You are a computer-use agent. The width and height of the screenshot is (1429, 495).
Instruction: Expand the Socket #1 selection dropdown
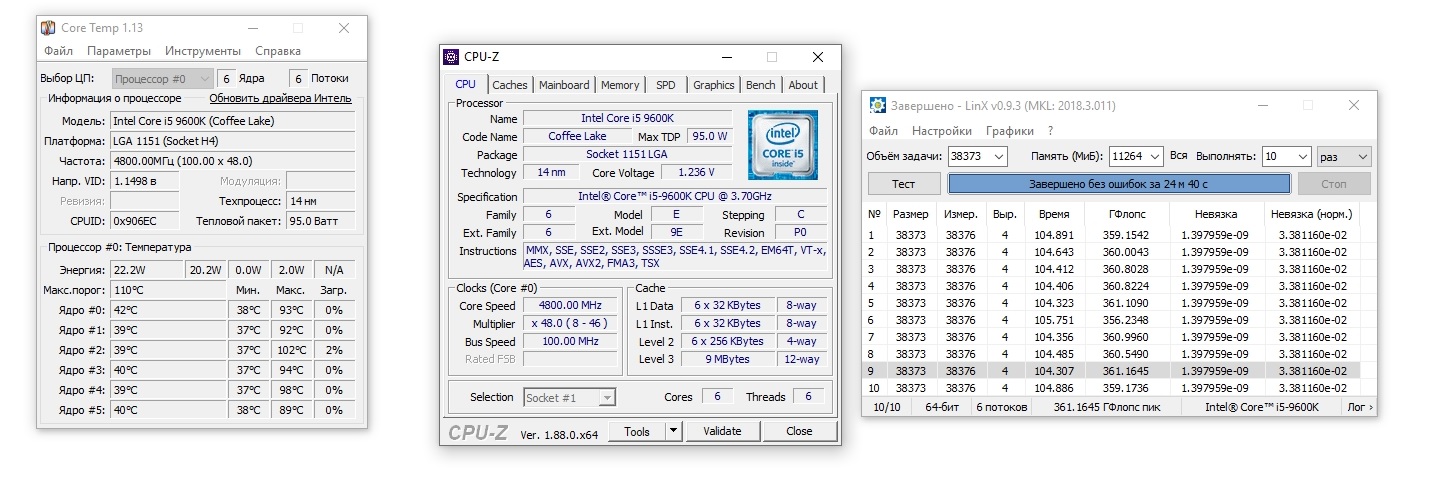[569, 398]
